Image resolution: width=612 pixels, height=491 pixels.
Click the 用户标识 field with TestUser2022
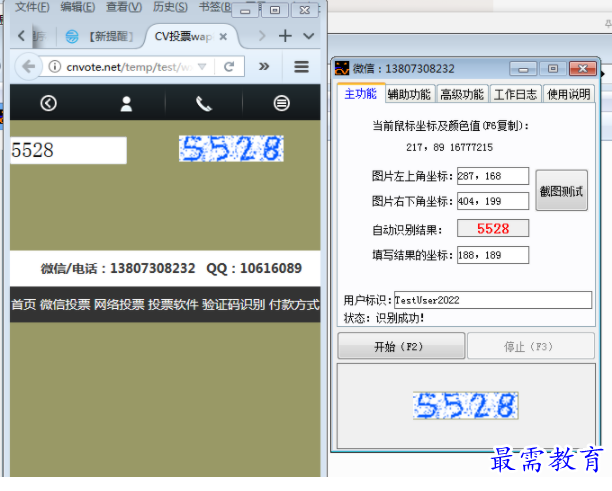pos(493,300)
